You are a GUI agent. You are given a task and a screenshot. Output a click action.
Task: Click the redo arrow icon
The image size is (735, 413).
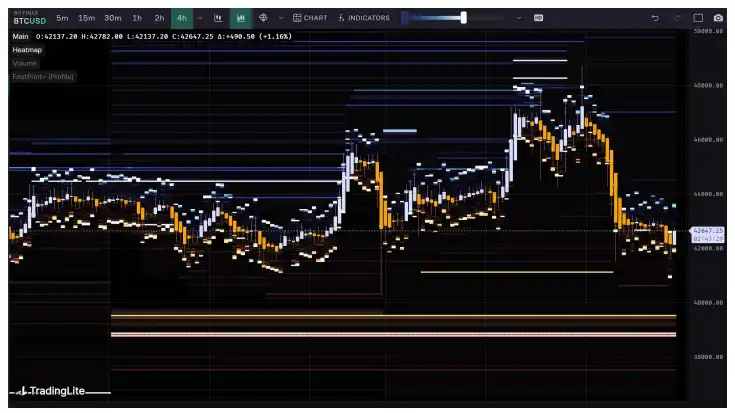tap(678, 18)
